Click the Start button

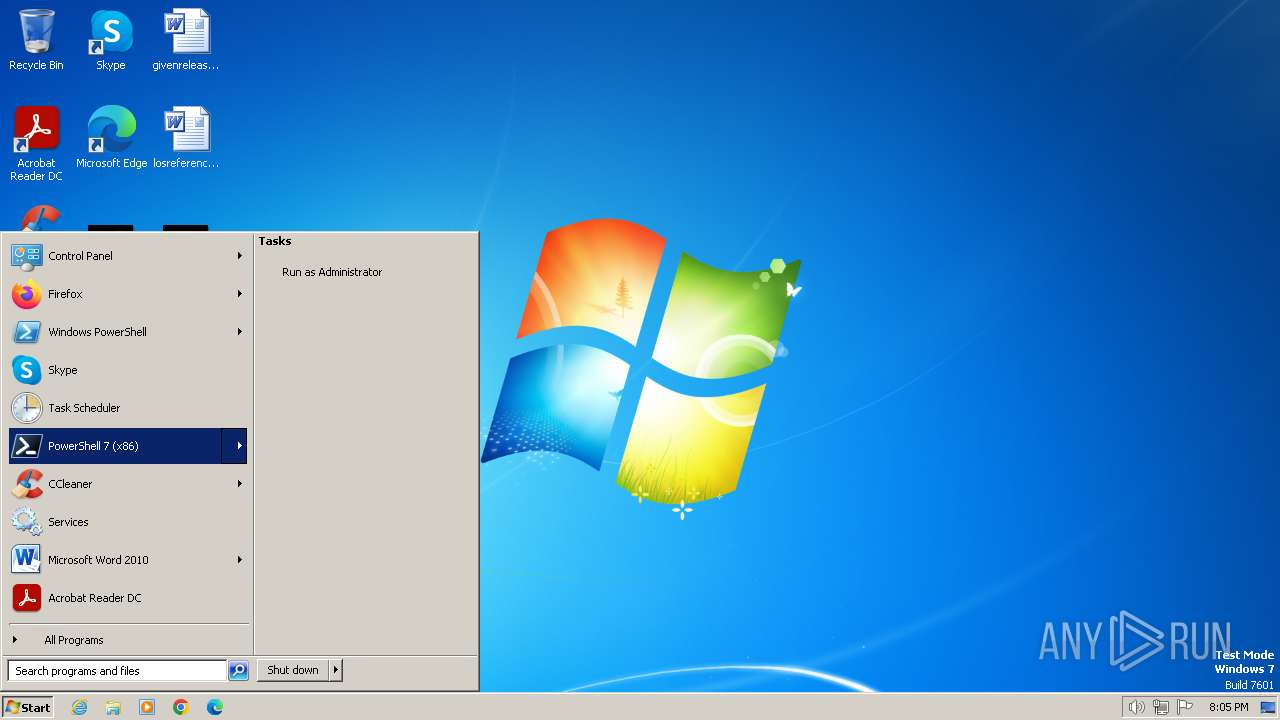28,707
